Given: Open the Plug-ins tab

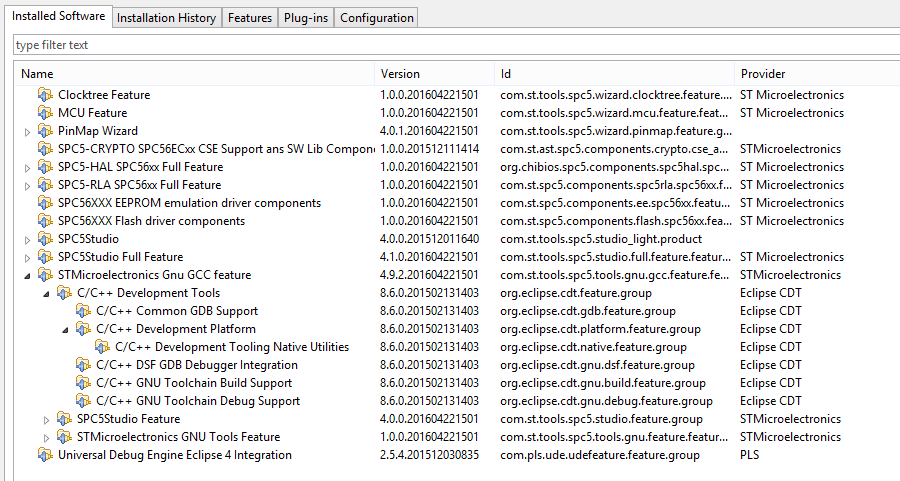Looking at the screenshot, I should [306, 18].
